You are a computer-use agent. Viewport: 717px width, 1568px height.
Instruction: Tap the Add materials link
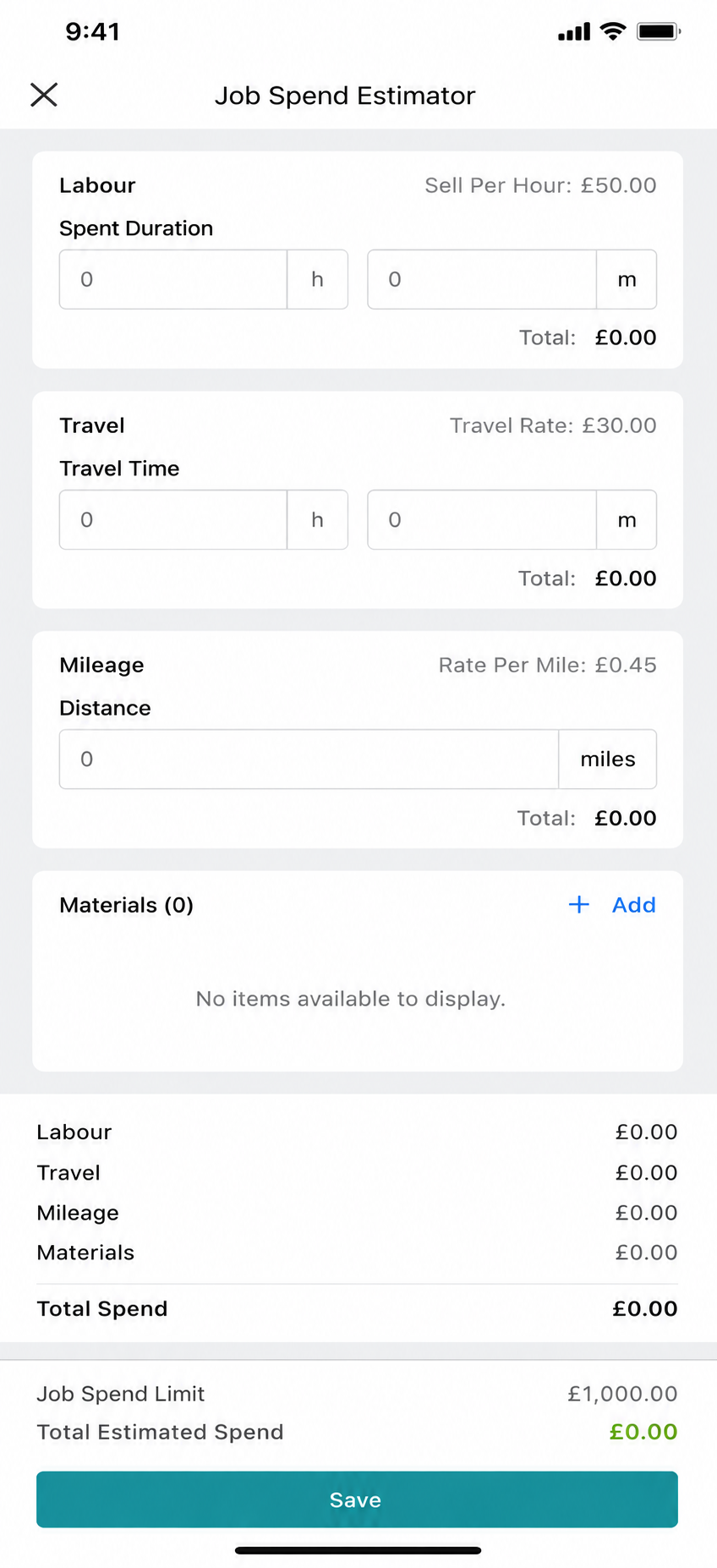point(634,905)
